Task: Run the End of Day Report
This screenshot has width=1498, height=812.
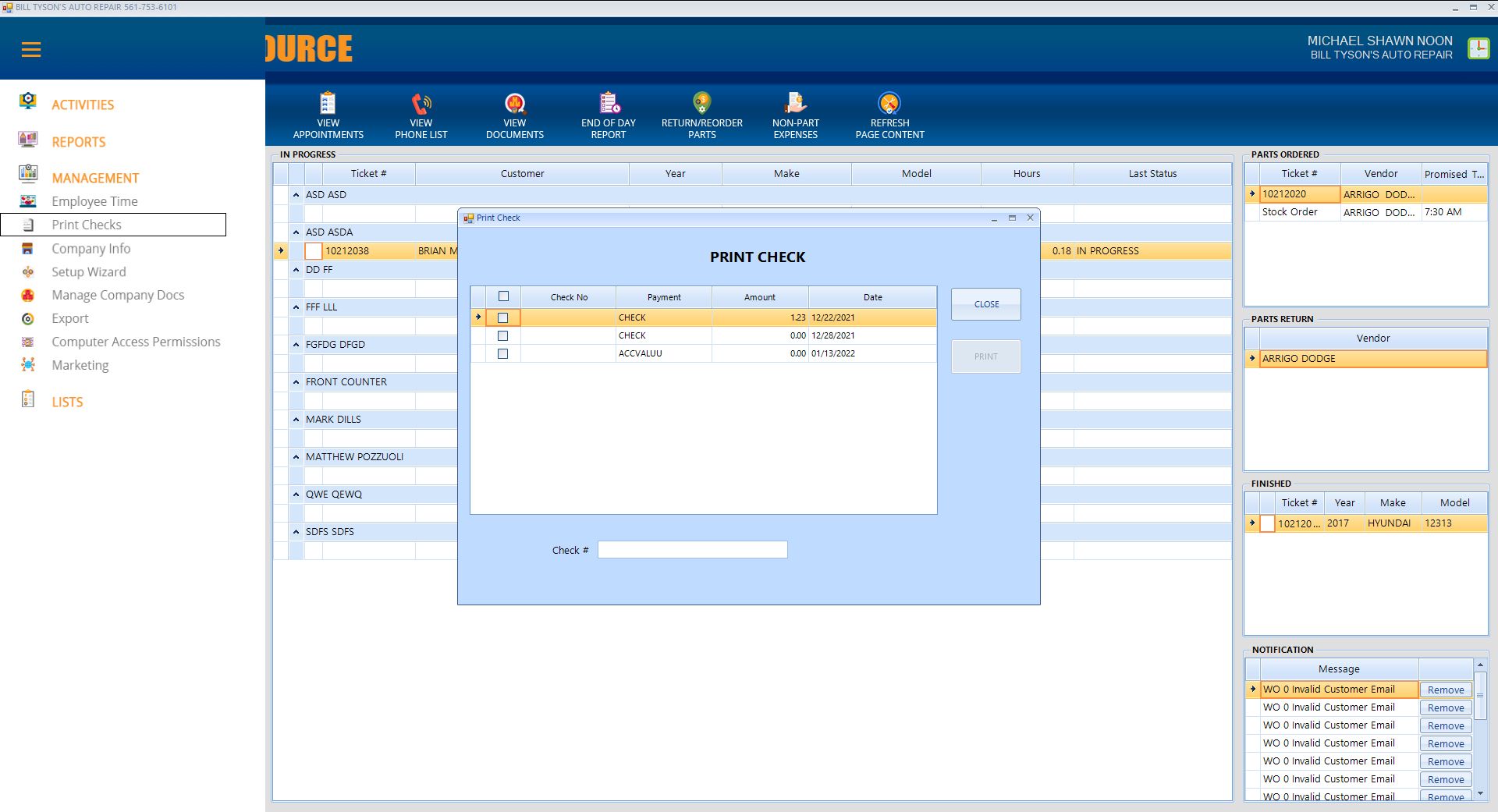Action: [609, 104]
